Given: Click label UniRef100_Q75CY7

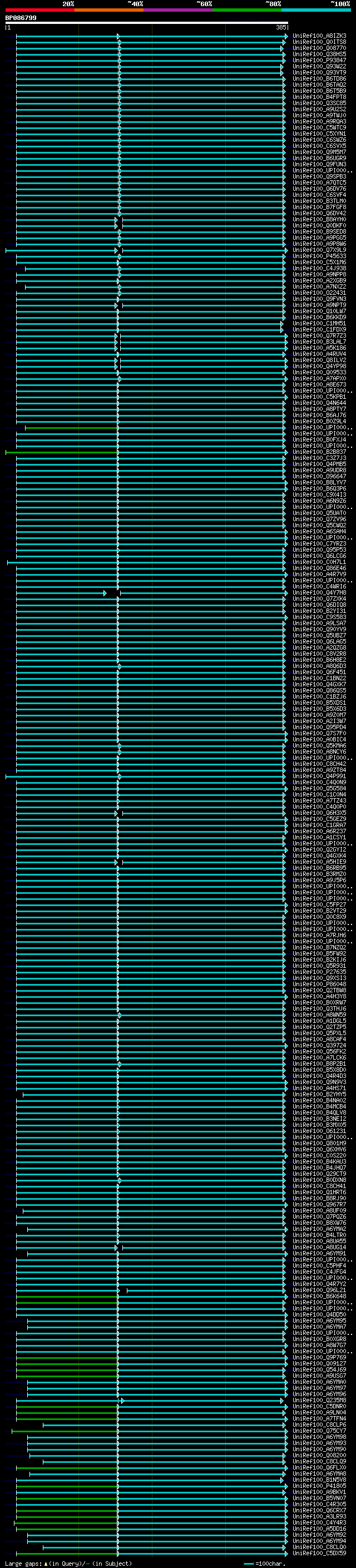Looking at the screenshot, I should click(319, 1431).
